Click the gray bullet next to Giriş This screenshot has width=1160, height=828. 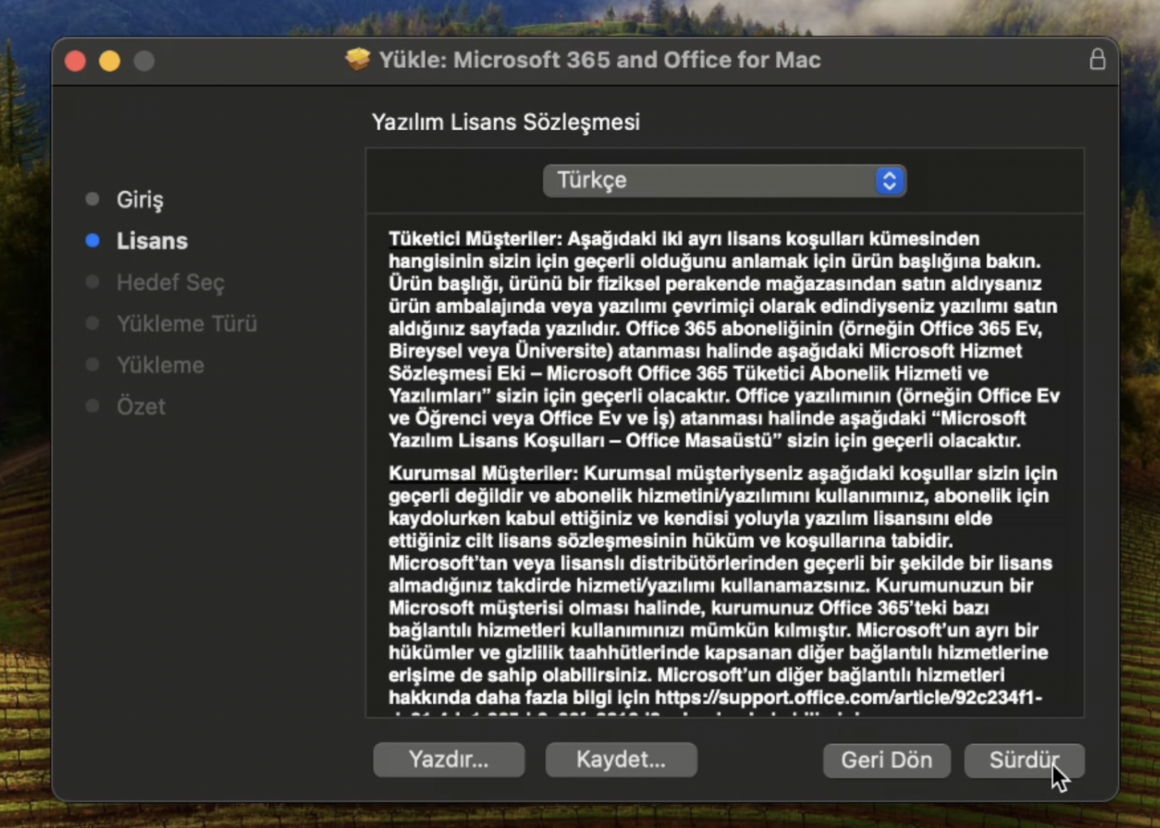[92, 199]
